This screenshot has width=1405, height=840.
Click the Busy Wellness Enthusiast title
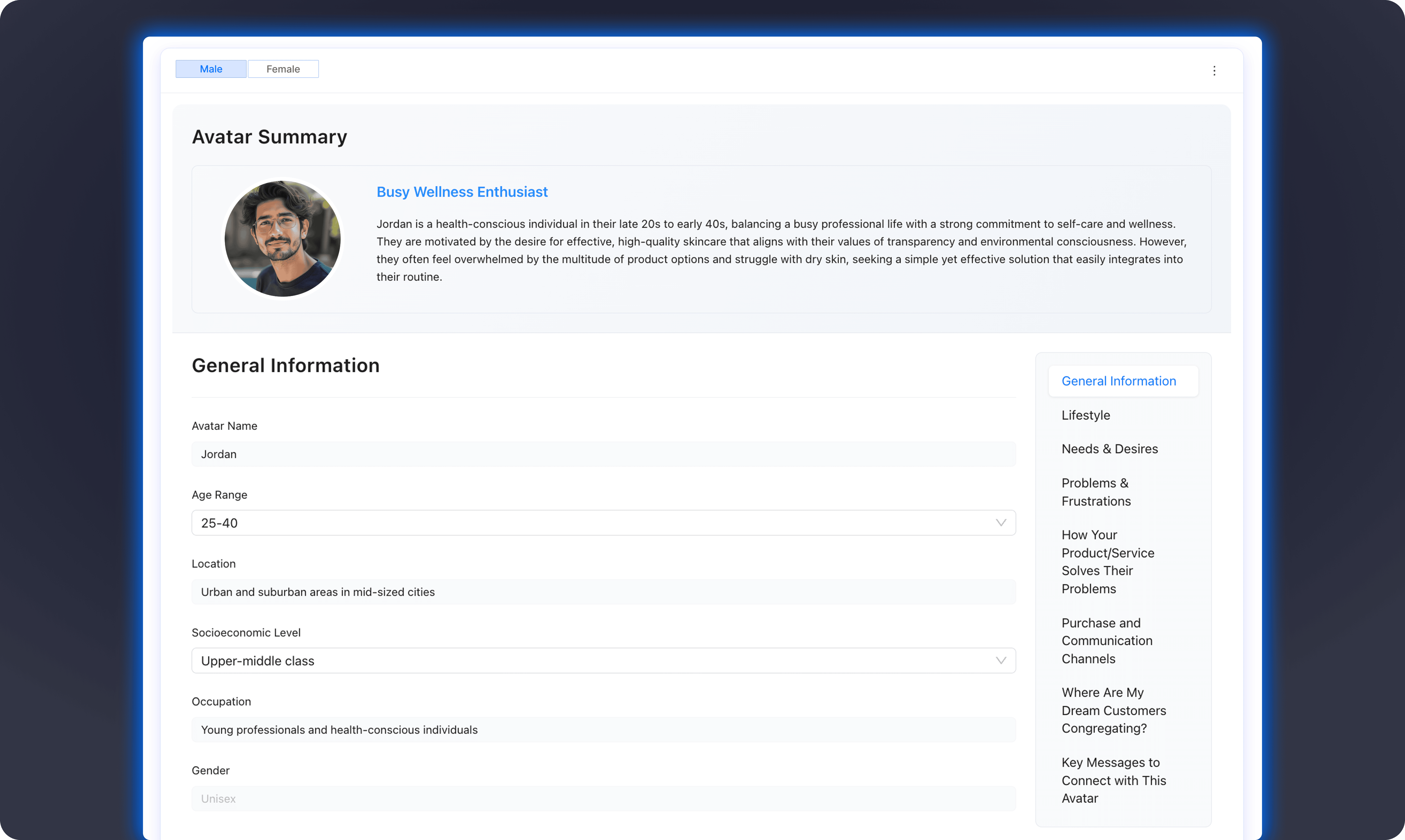(x=462, y=192)
